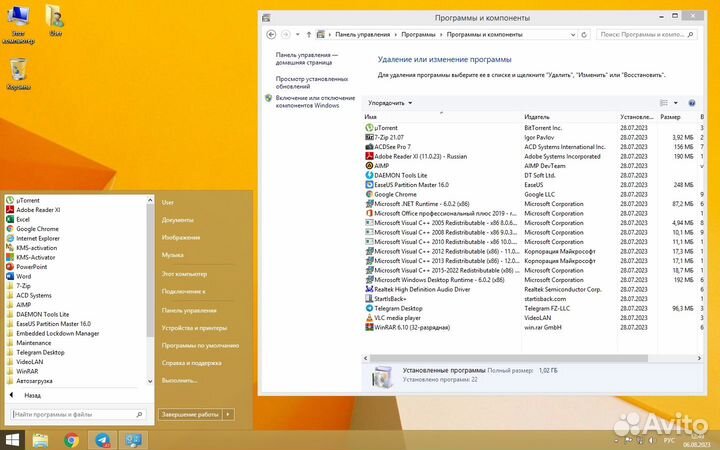
Task: Select WinRAR 6.10 icon in programs list
Action: (x=369, y=327)
